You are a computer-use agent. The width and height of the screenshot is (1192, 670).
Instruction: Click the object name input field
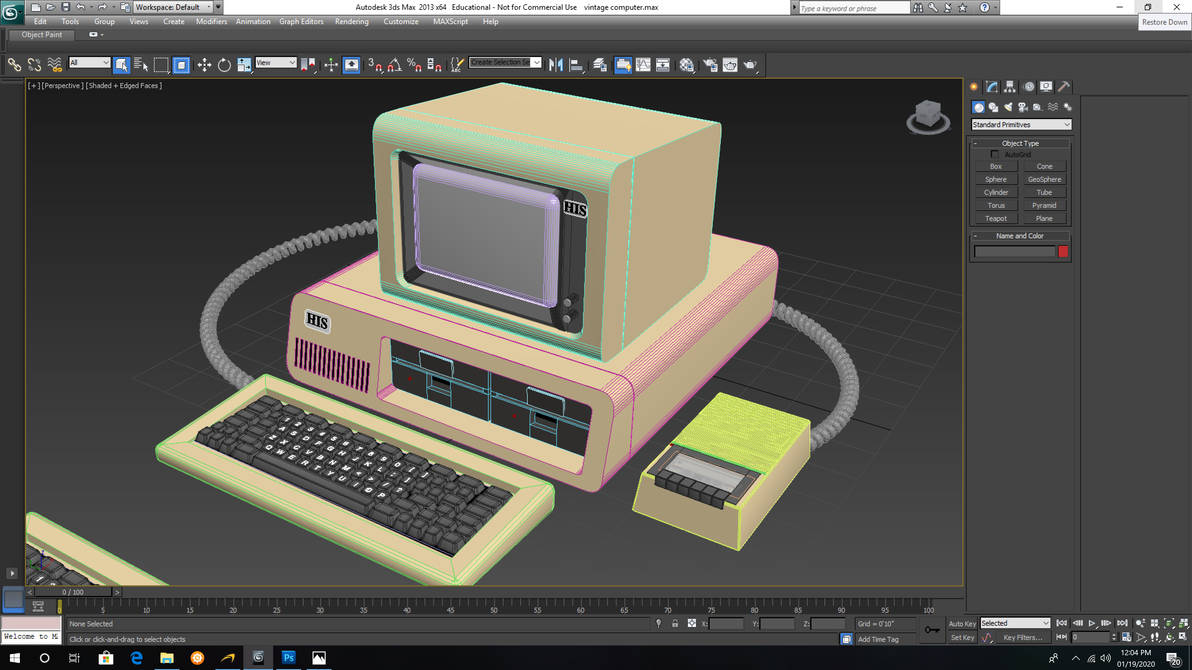pos(1015,252)
